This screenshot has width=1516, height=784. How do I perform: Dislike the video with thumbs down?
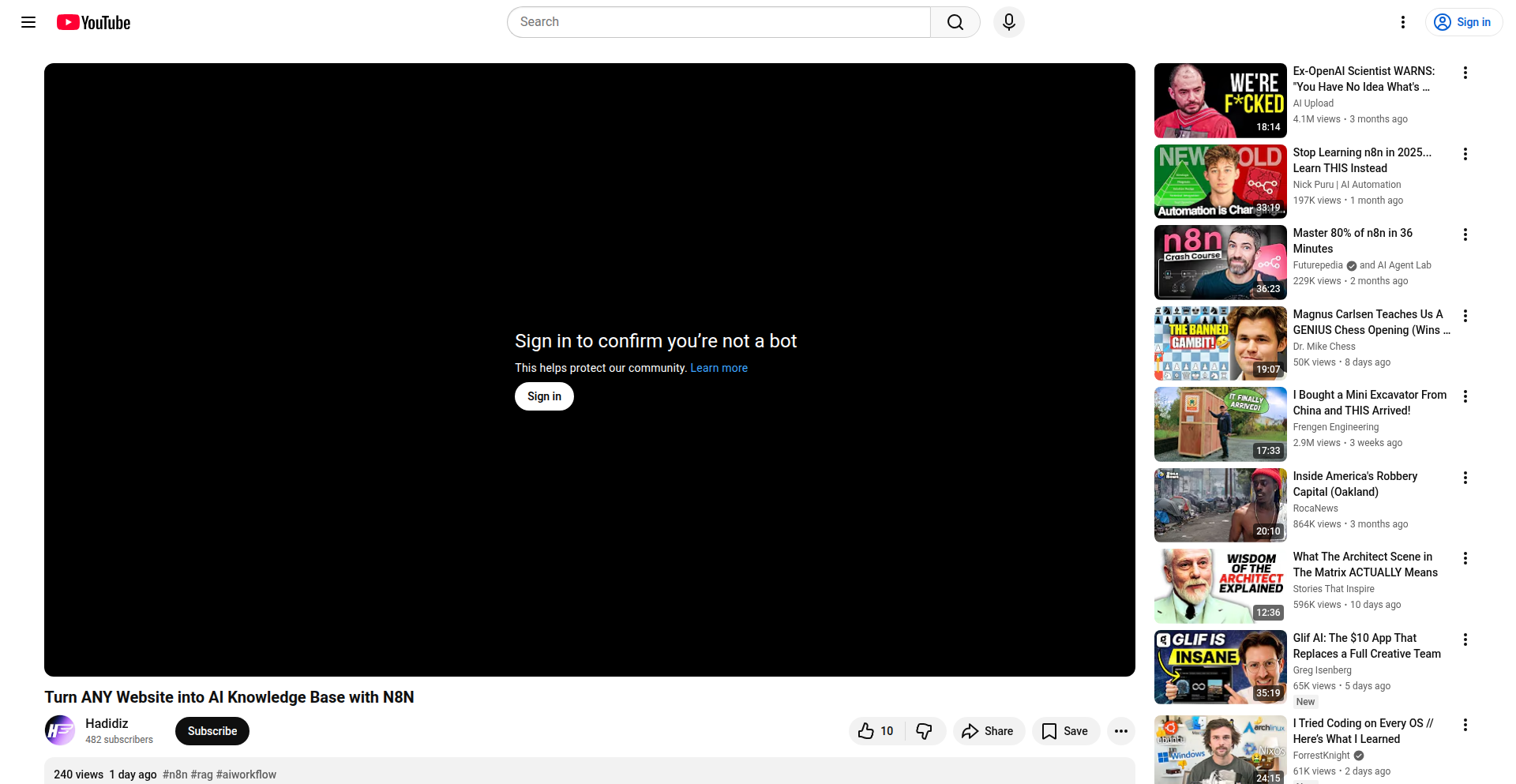(925, 731)
